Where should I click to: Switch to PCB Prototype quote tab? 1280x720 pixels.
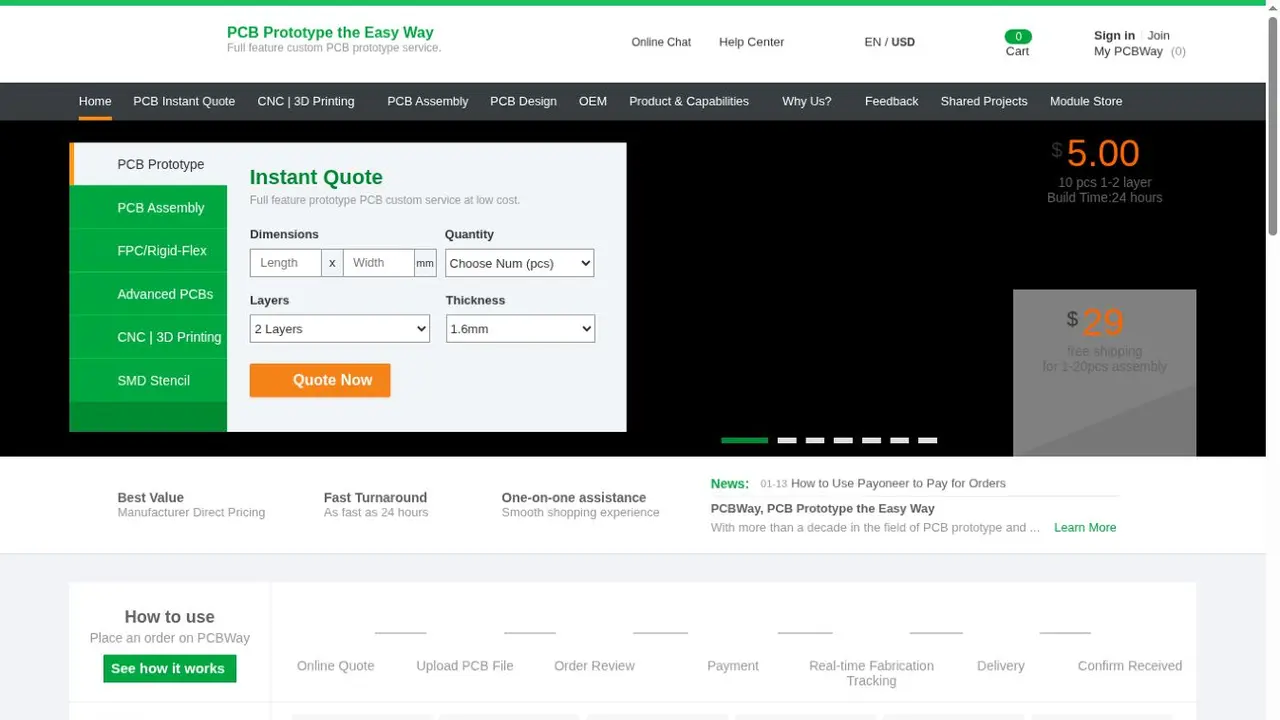(149, 164)
